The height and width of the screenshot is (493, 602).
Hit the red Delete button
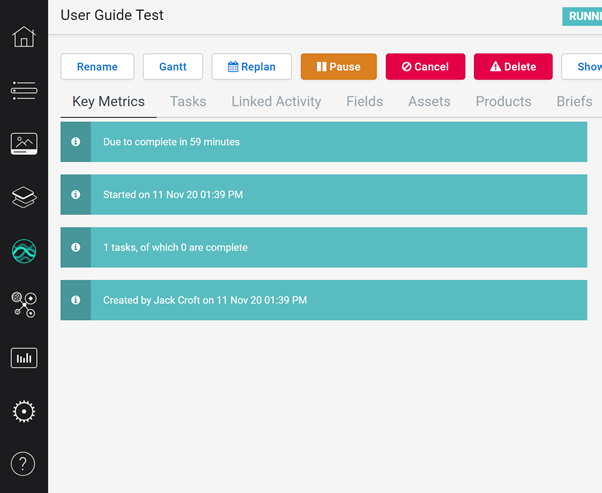[x=513, y=67]
